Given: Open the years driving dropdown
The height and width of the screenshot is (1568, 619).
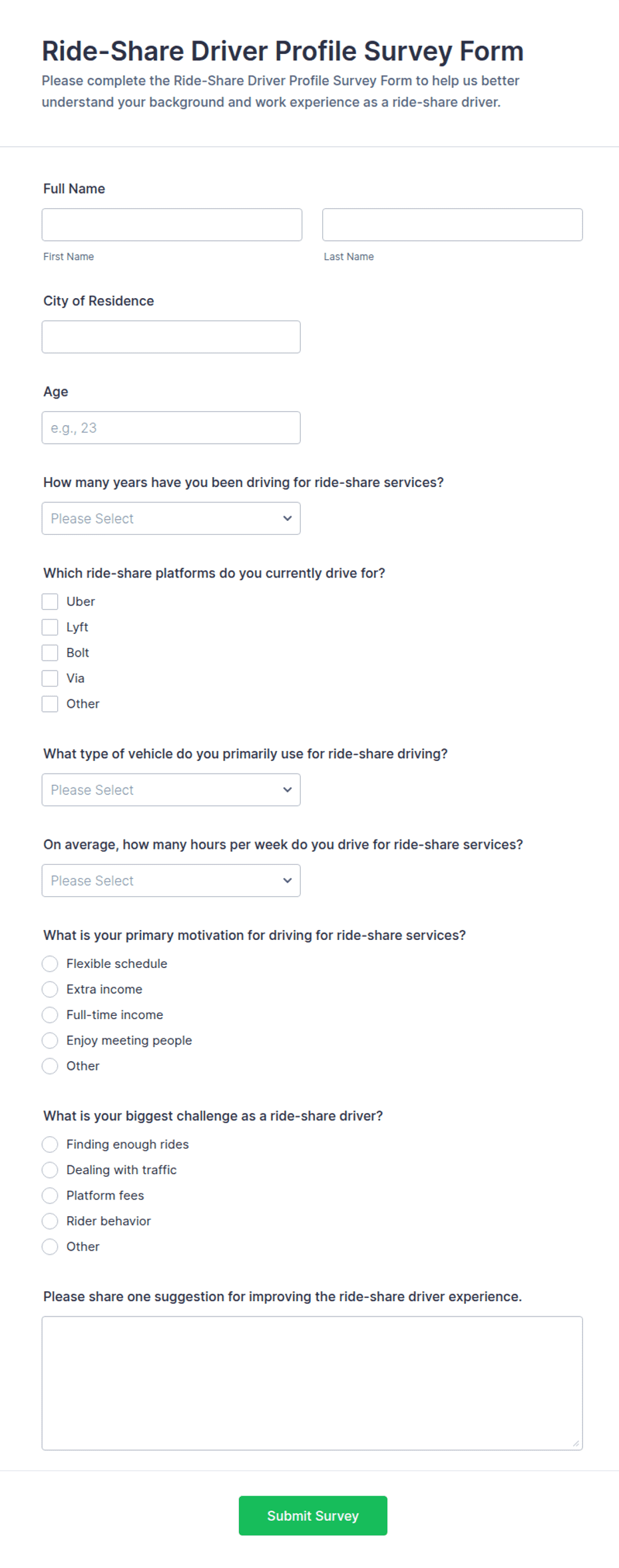Looking at the screenshot, I should click(x=171, y=518).
